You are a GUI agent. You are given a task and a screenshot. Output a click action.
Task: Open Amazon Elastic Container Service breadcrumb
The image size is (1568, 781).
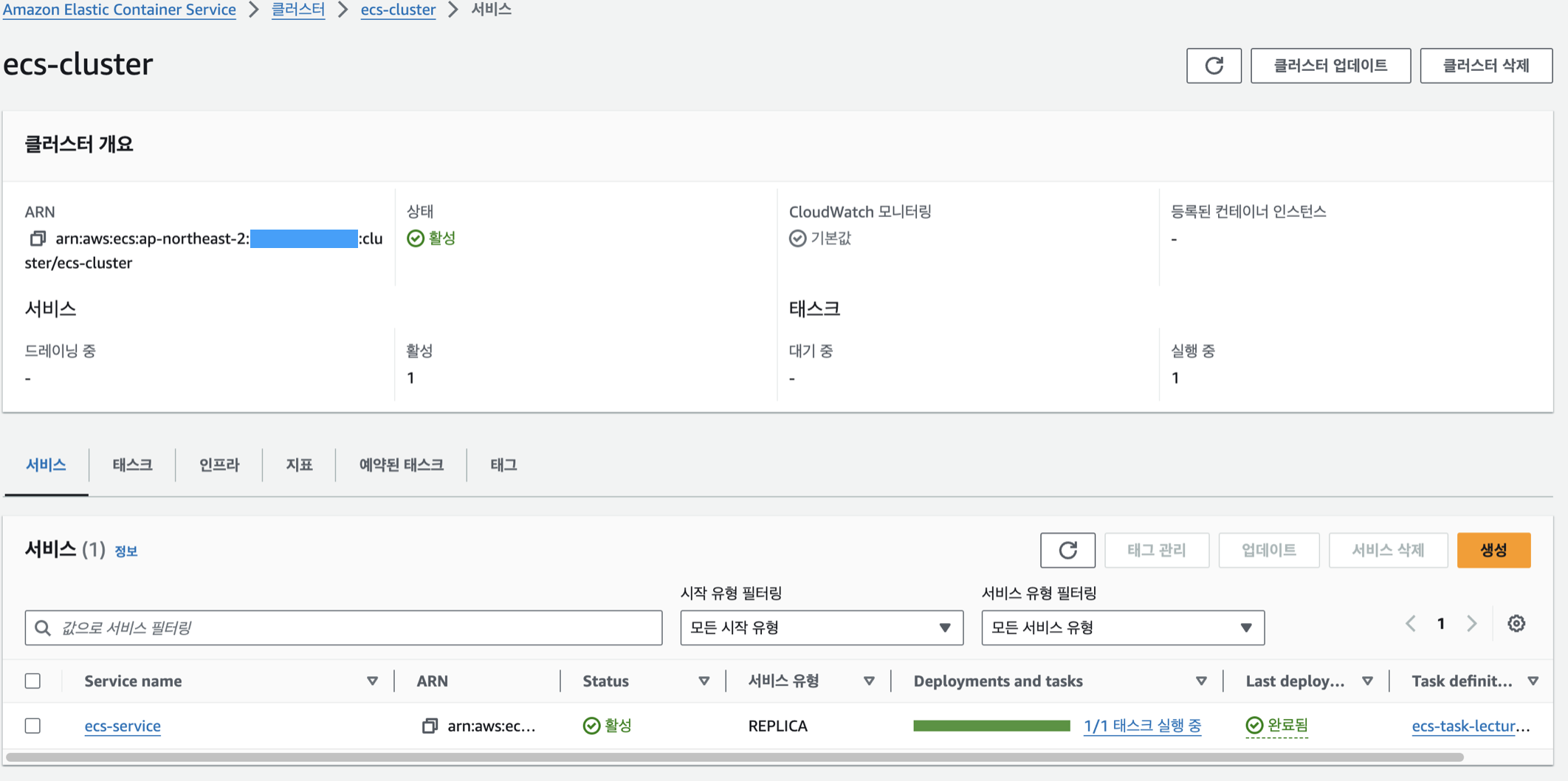(120, 10)
